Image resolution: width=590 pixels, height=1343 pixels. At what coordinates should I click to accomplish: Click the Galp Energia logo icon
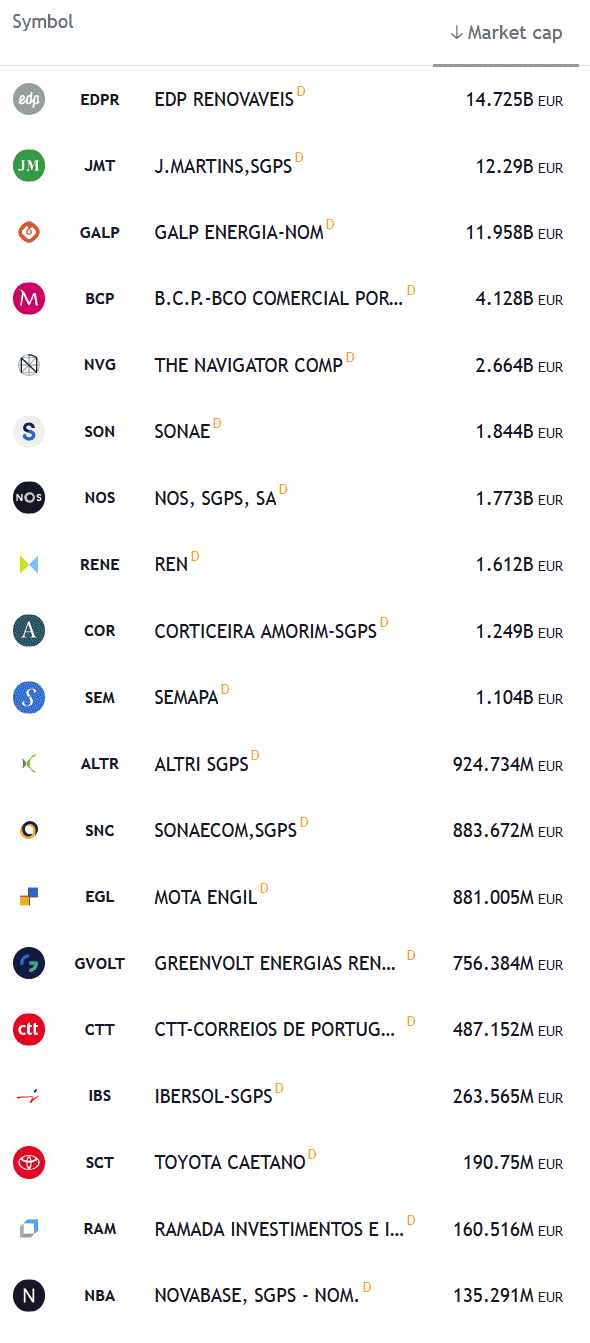[x=28, y=232]
